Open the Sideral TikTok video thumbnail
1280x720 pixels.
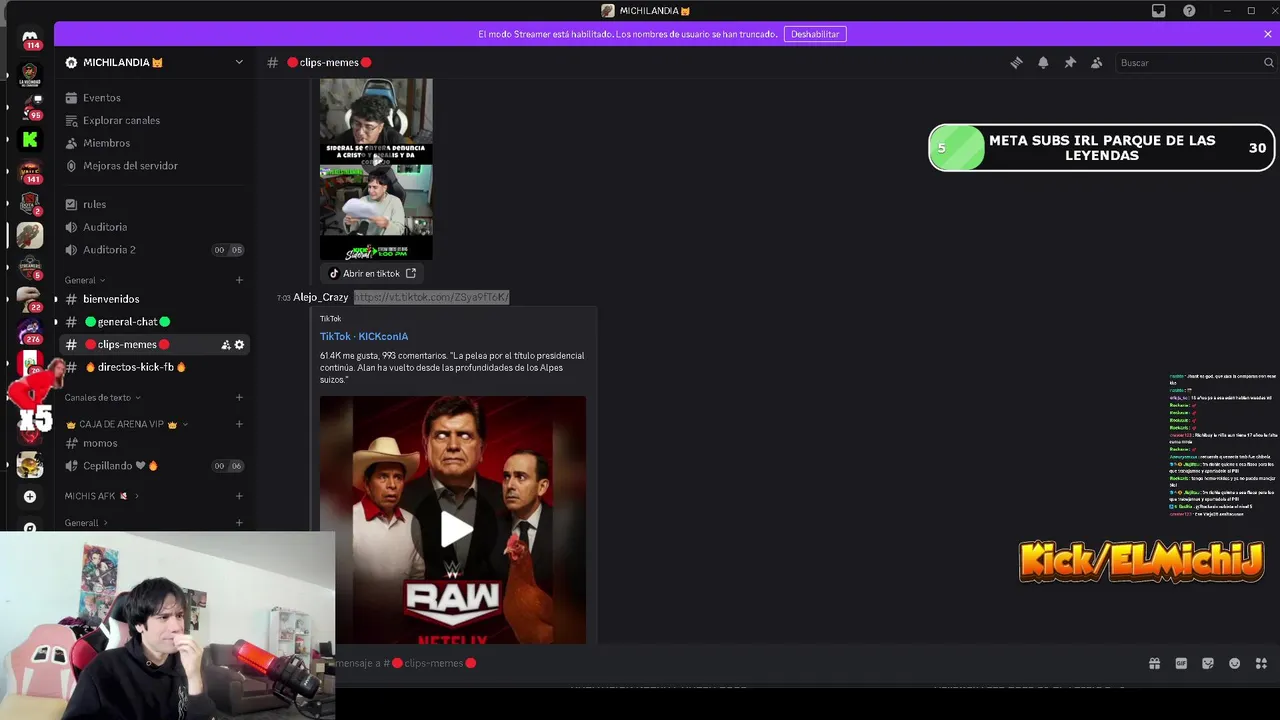[376, 170]
